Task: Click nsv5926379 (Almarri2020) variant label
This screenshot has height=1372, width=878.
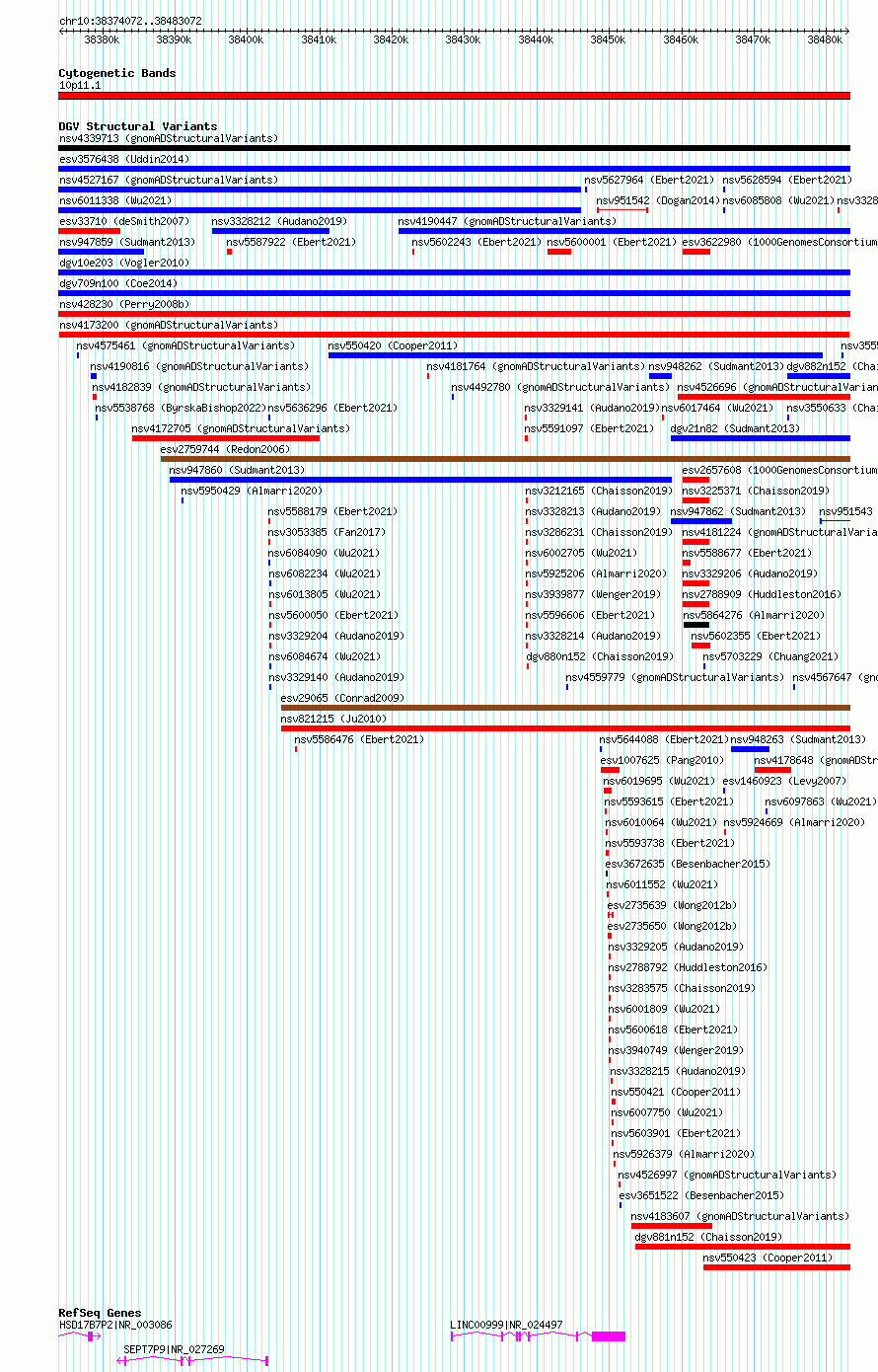Action: click(684, 1154)
